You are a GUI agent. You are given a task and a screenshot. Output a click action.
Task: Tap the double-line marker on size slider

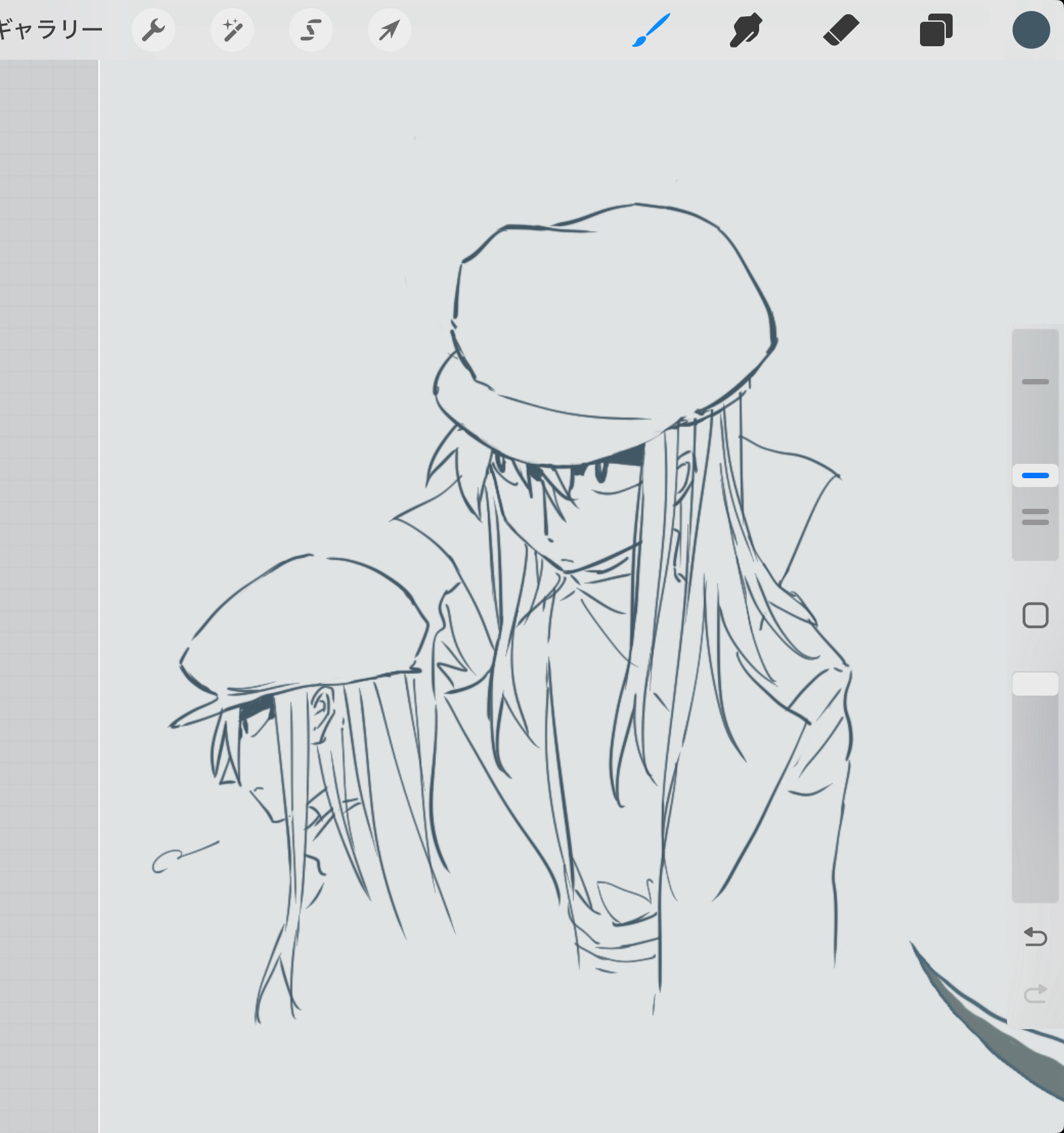pos(1035,517)
